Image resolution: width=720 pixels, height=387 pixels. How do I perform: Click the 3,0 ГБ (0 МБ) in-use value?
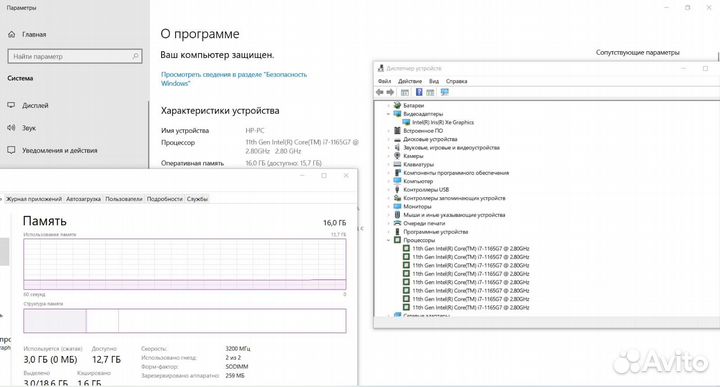click(51, 359)
